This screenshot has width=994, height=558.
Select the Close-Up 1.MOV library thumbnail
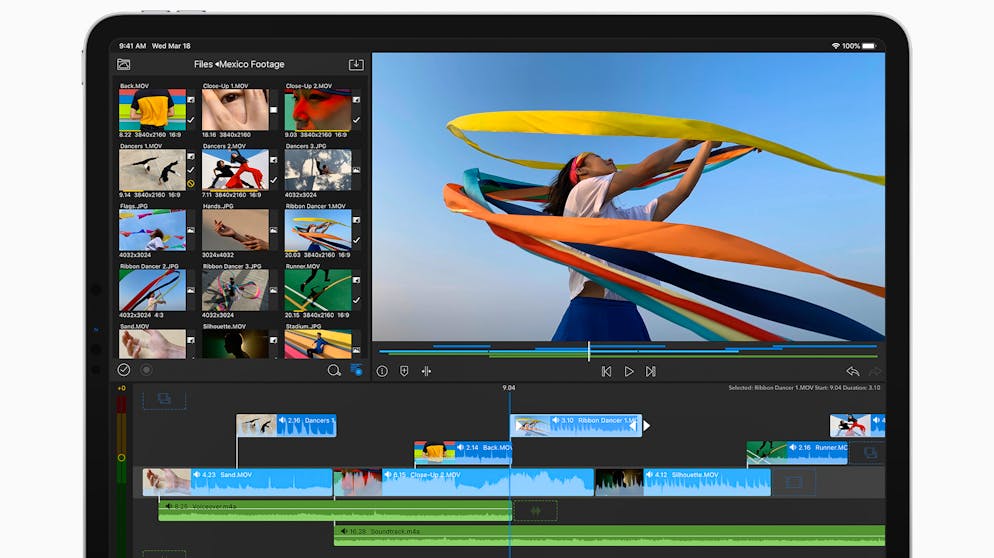(x=235, y=110)
